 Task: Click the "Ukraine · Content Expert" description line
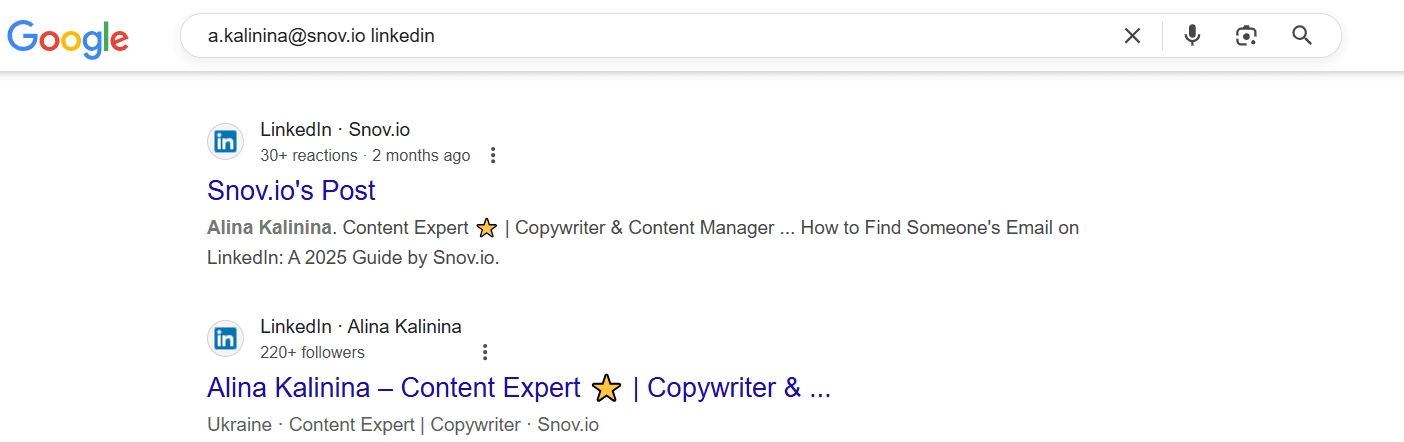pyautogui.click(x=403, y=424)
